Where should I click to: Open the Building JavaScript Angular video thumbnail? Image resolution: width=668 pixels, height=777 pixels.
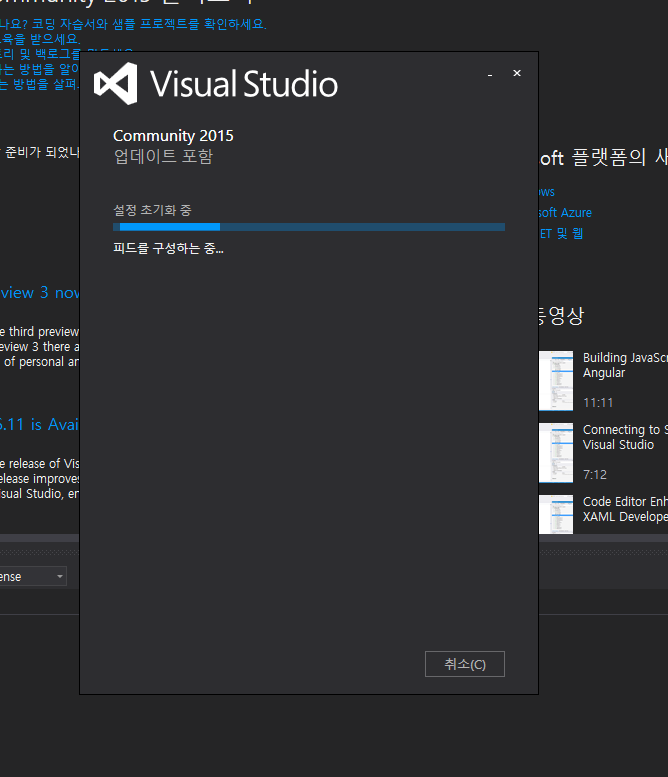[556, 381]
